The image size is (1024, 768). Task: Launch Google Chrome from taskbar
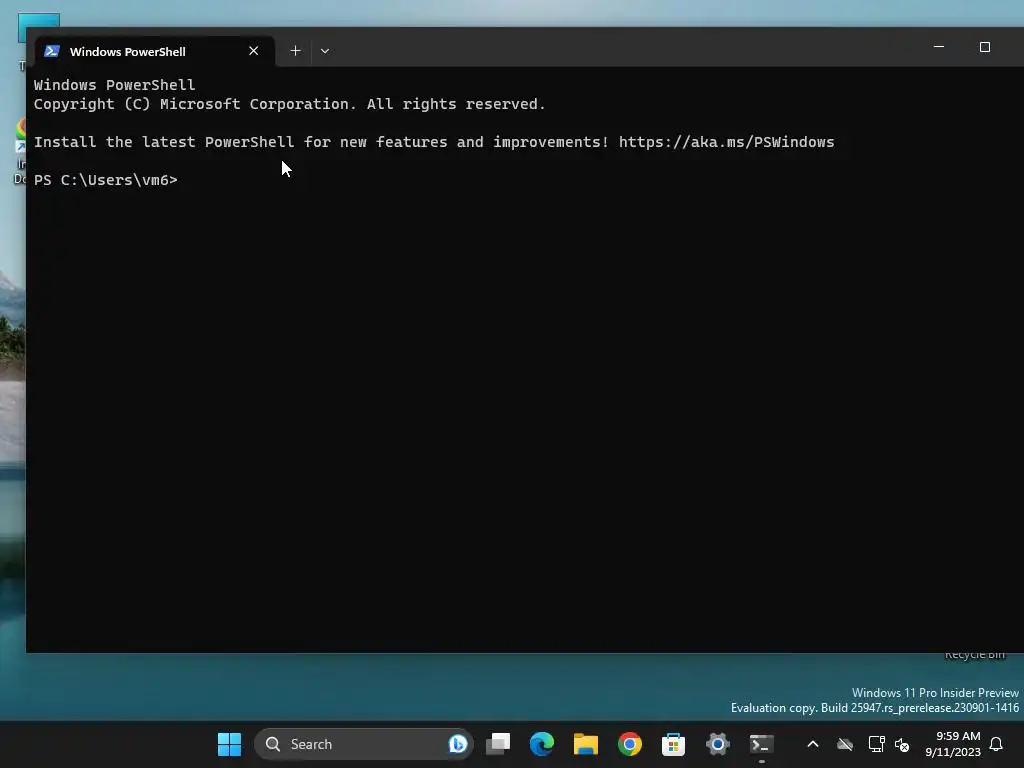630,744
